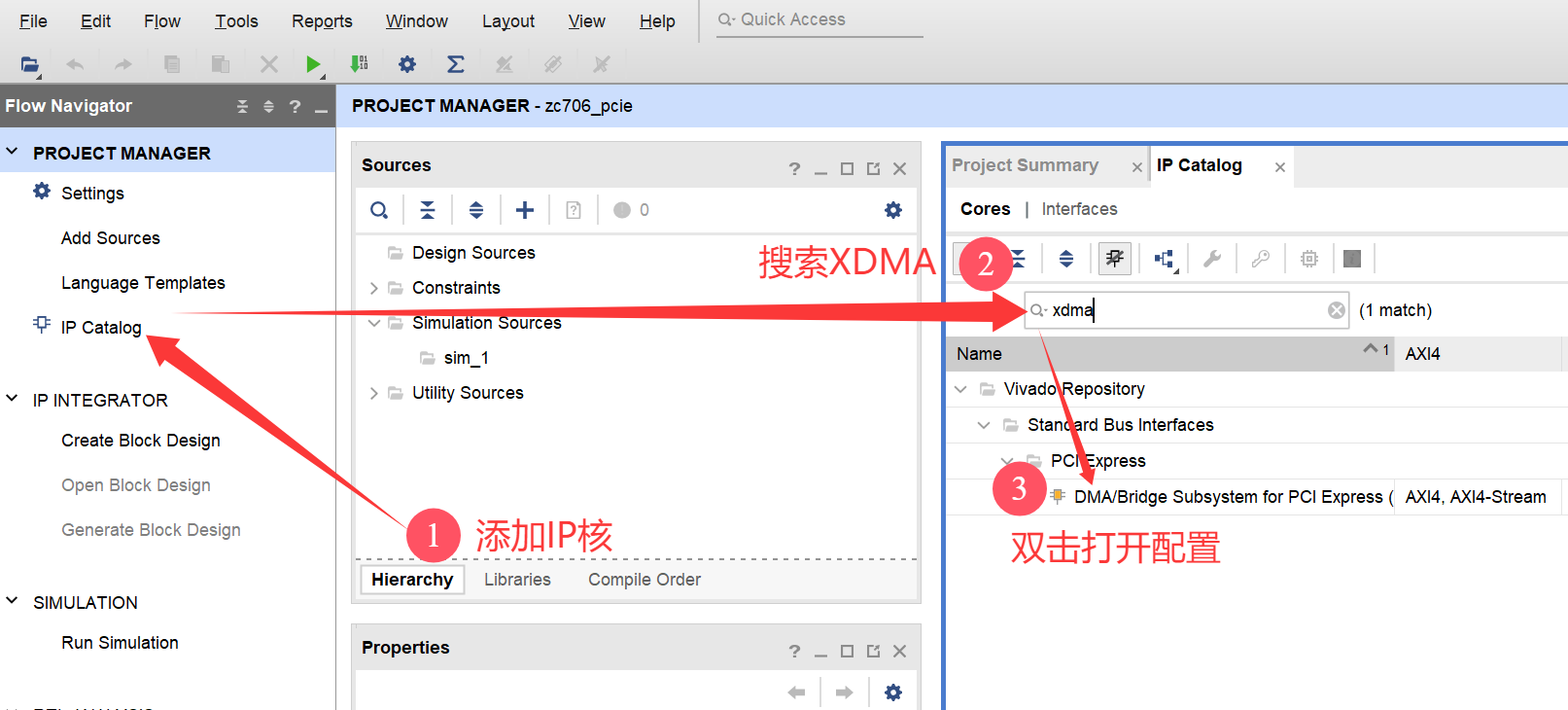Open Settings in Project Manager

click(x=92, y=194)
